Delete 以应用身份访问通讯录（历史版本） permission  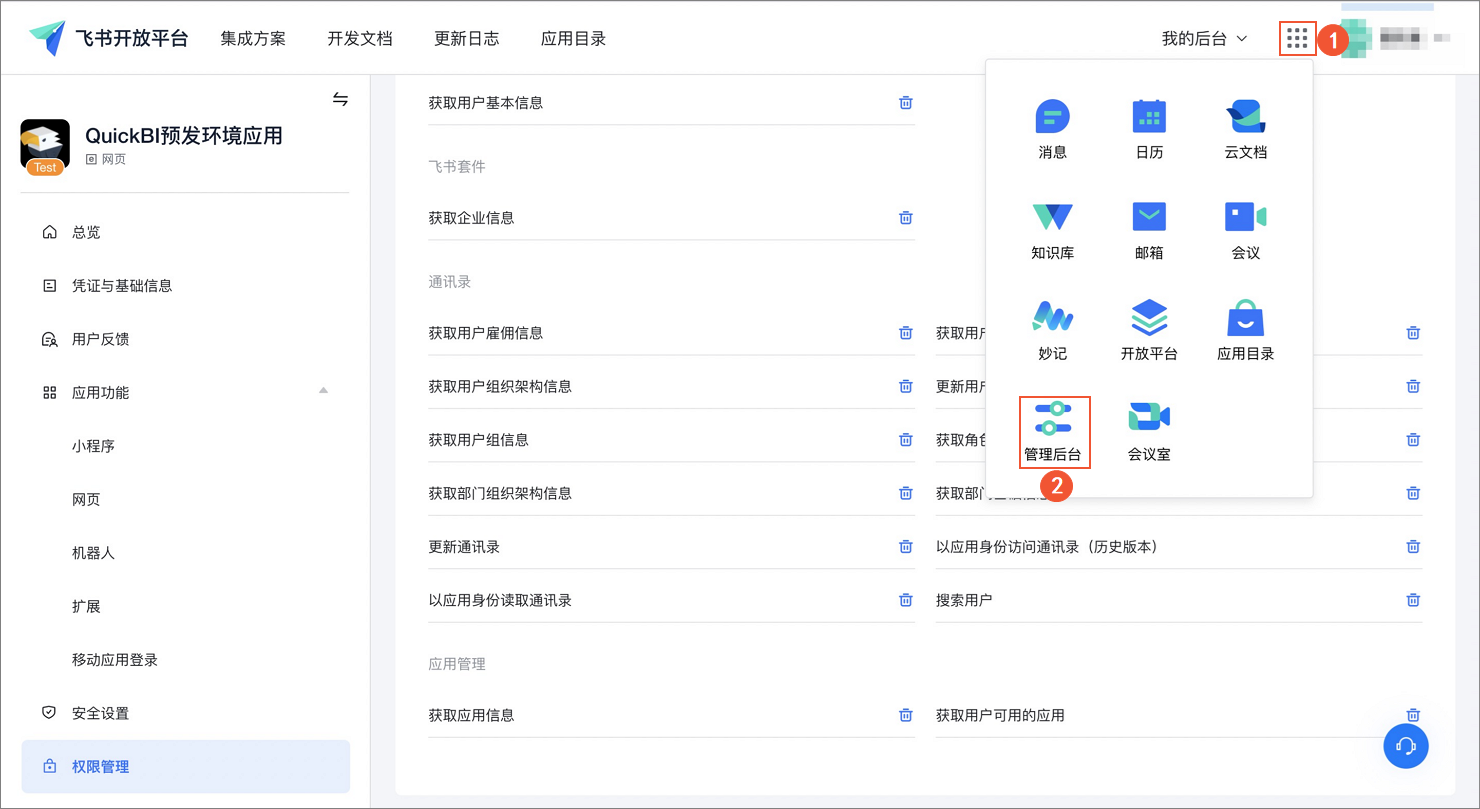1414,547
